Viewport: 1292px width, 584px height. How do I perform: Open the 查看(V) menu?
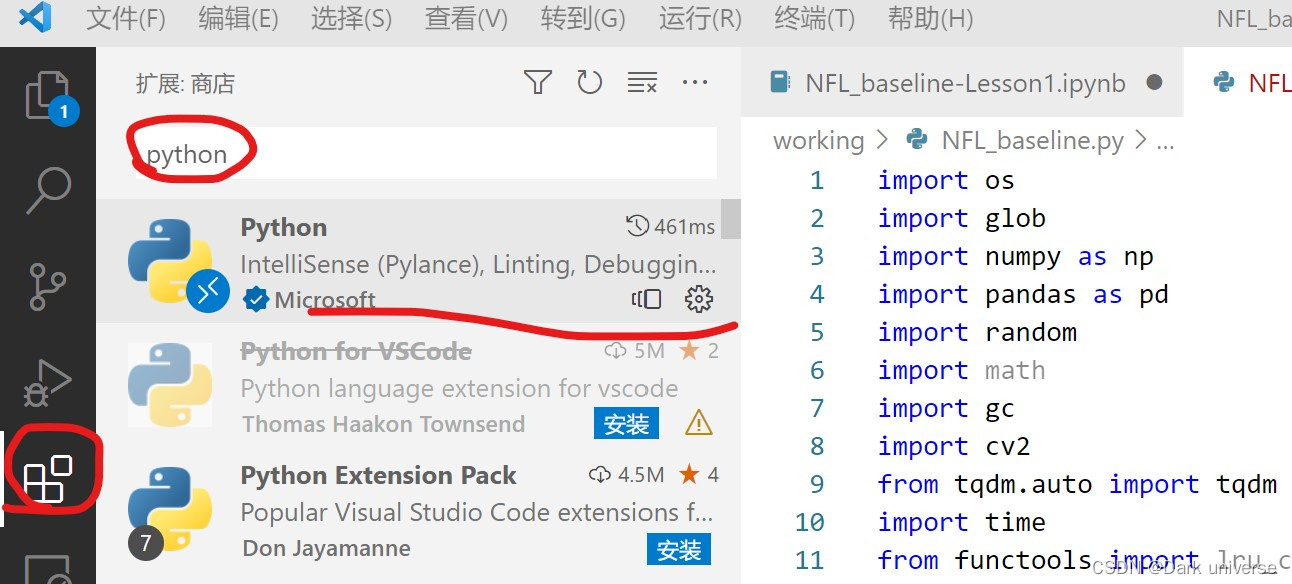tap(466, 18)
